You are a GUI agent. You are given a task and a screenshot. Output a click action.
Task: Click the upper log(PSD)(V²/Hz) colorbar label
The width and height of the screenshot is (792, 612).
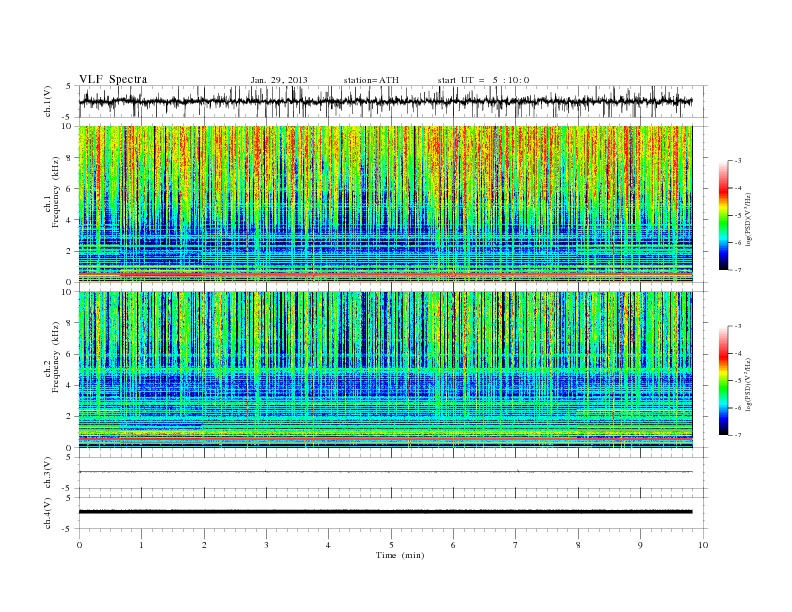tap(748, 220)
